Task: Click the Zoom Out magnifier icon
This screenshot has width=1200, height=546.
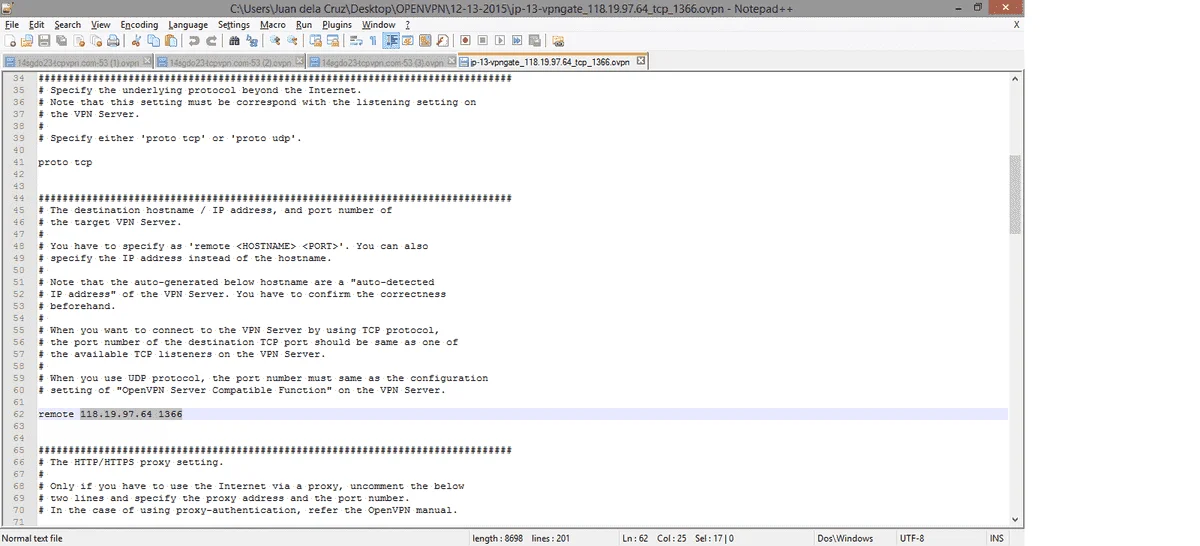Action: pos(292,41)
